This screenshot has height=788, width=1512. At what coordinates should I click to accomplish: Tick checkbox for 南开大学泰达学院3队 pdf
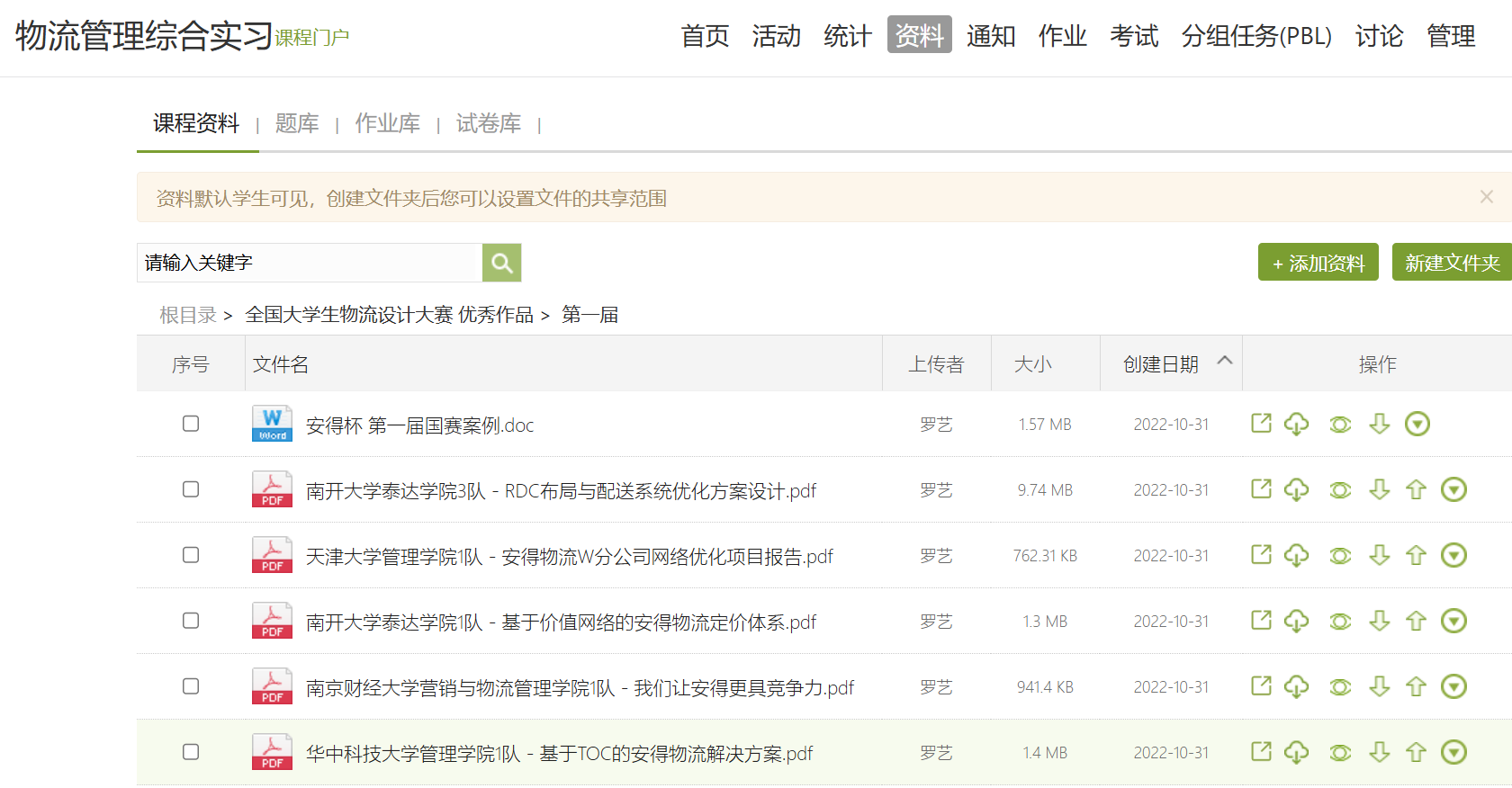click(191, 488)
